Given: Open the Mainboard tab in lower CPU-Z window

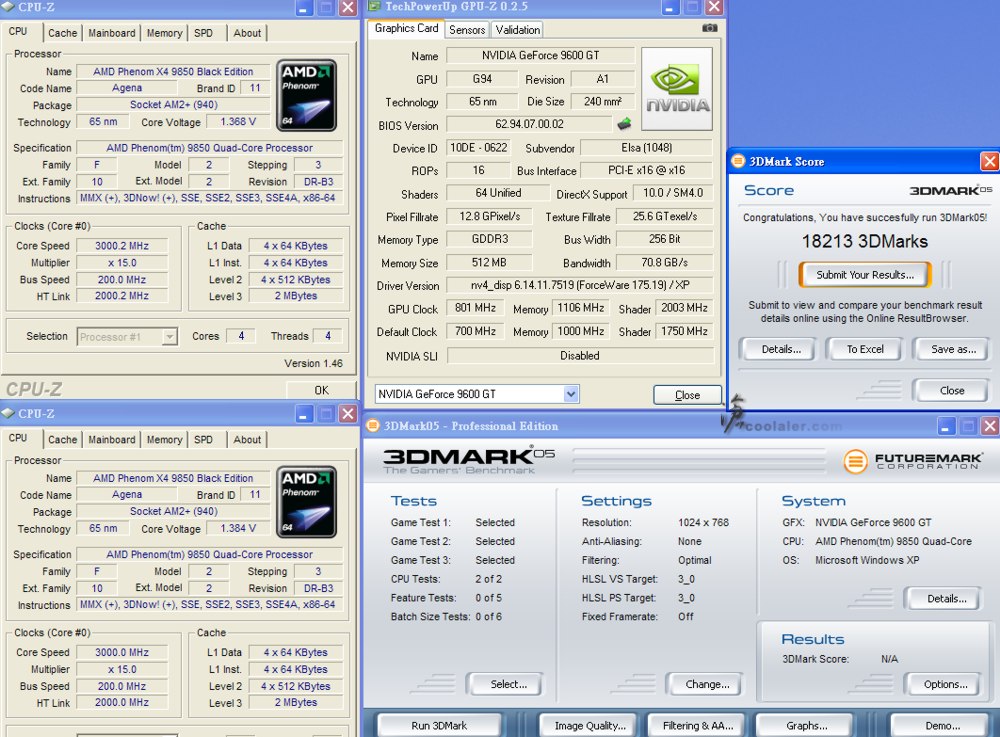Looking at the screenshot, I should tap(112, 440).
